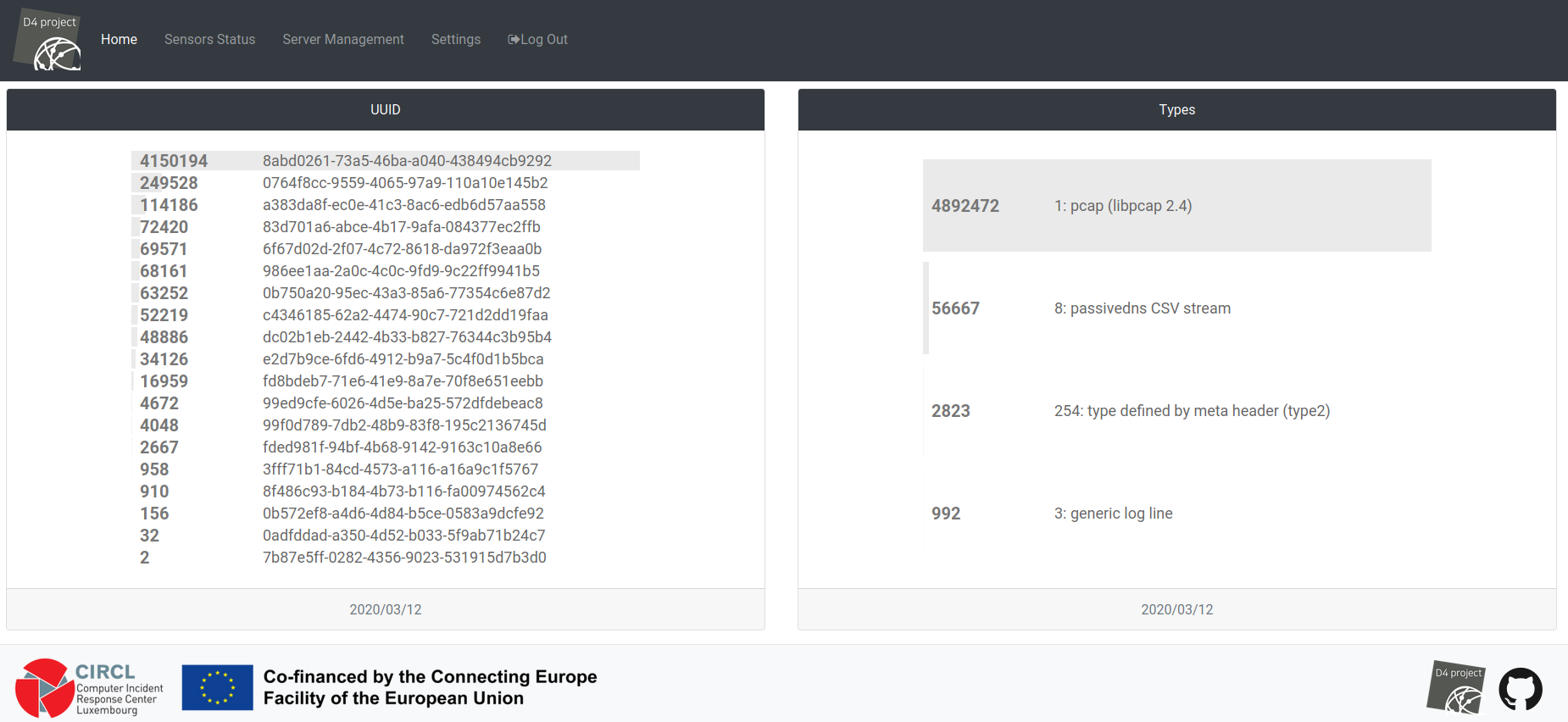Click the CIRCL logo in footer
This screenshot has height=722, width=1568.
point(89,688)
